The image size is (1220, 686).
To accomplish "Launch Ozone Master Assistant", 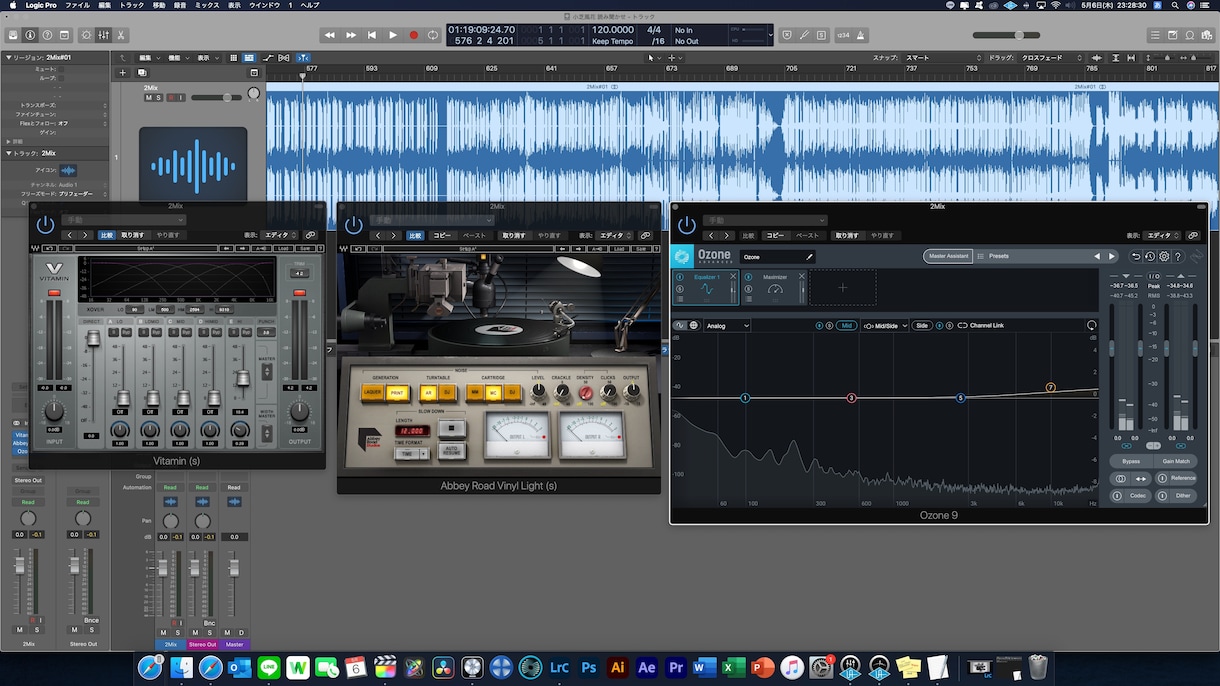I will coord(948,256).
